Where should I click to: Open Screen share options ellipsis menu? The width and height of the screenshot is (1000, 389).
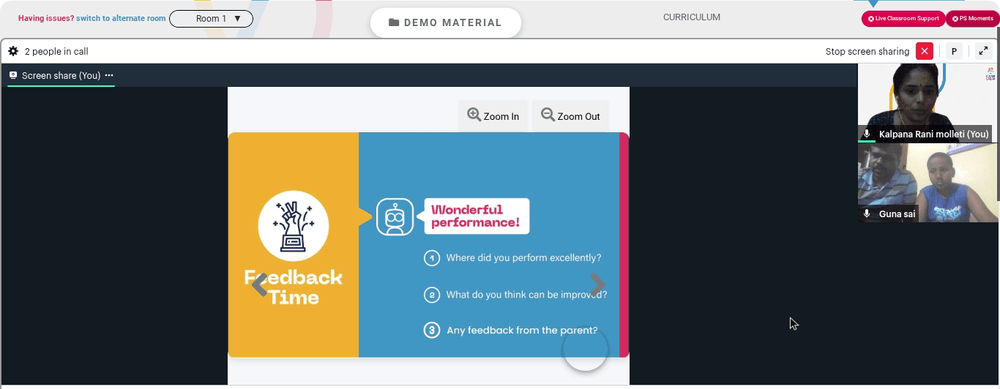(x=109, y=75)
